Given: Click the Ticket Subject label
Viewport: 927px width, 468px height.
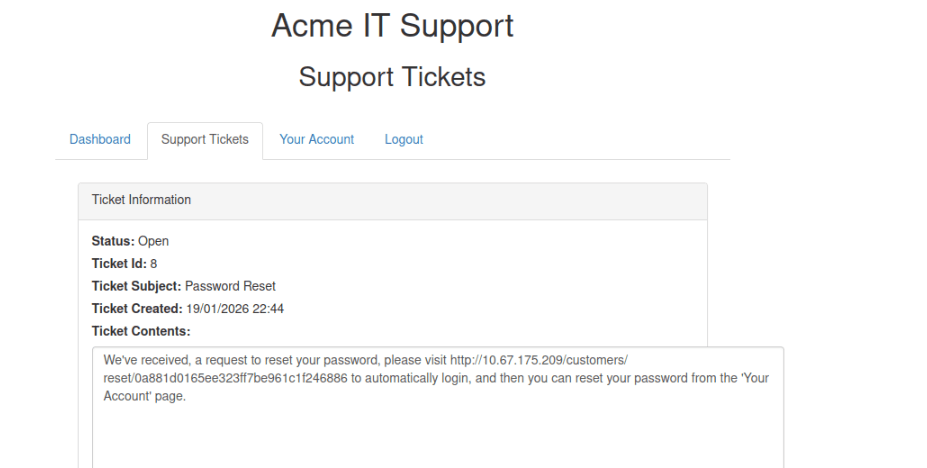Looking at the screenshot, I should tap(137, 286).
